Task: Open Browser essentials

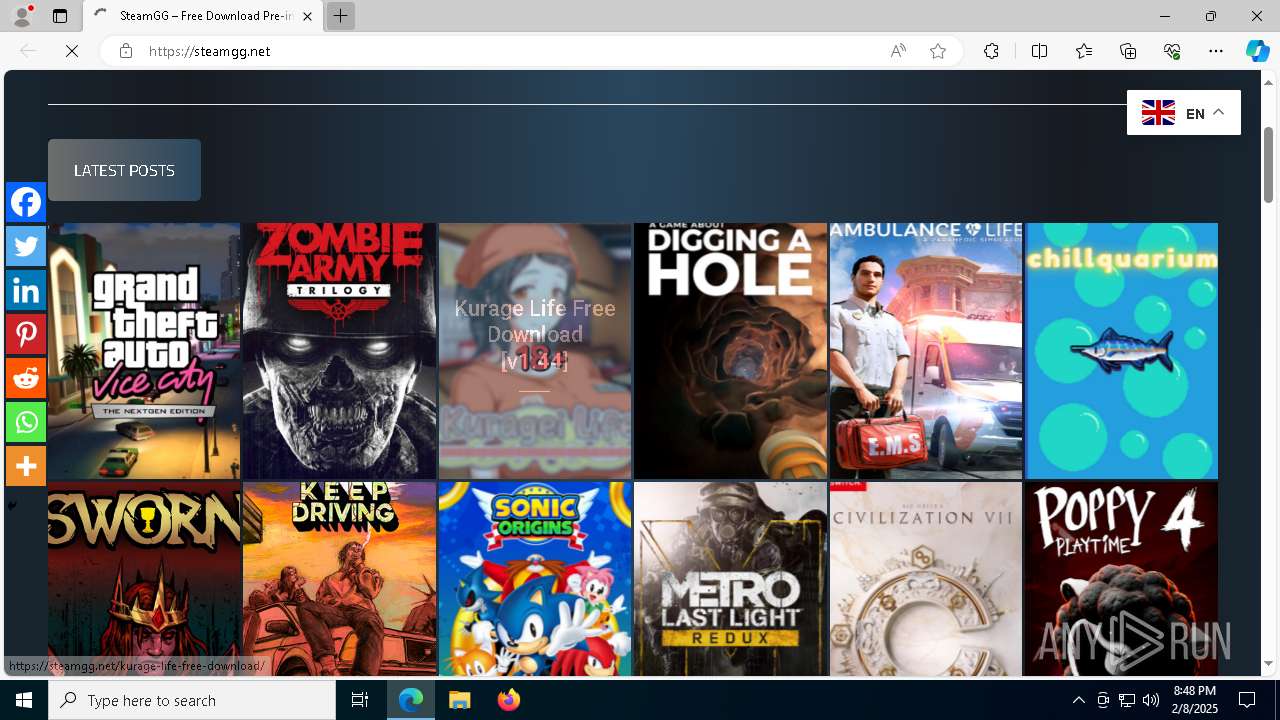Action: tap(1172, 51)
